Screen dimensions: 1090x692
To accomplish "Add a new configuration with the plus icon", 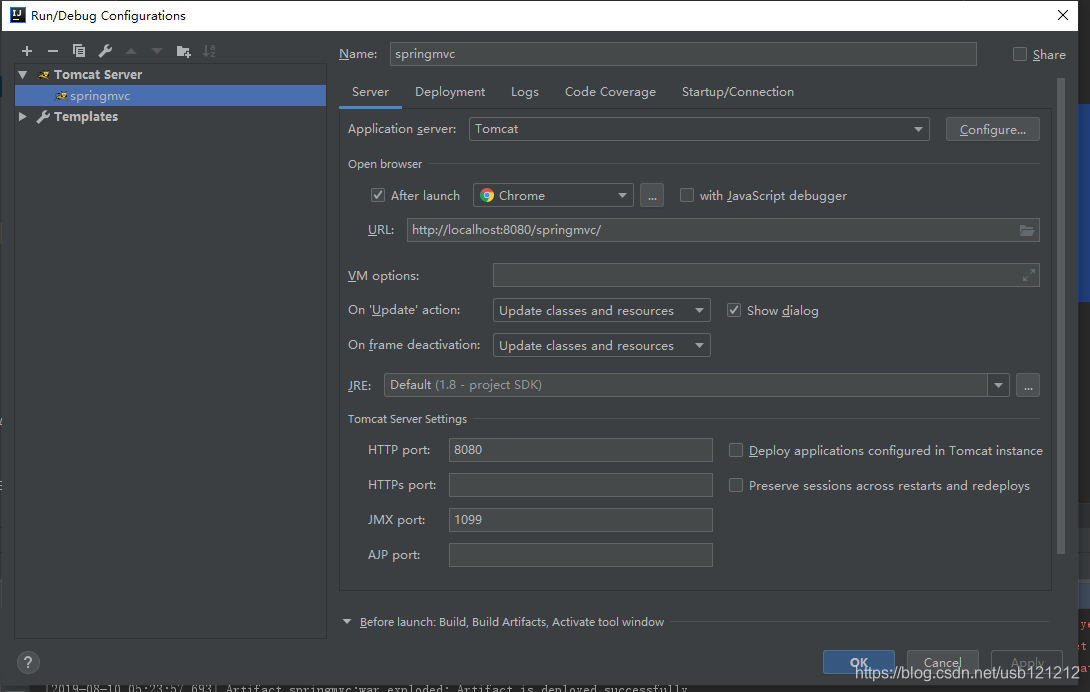I will pyautogui.click(x=27, y=51).
